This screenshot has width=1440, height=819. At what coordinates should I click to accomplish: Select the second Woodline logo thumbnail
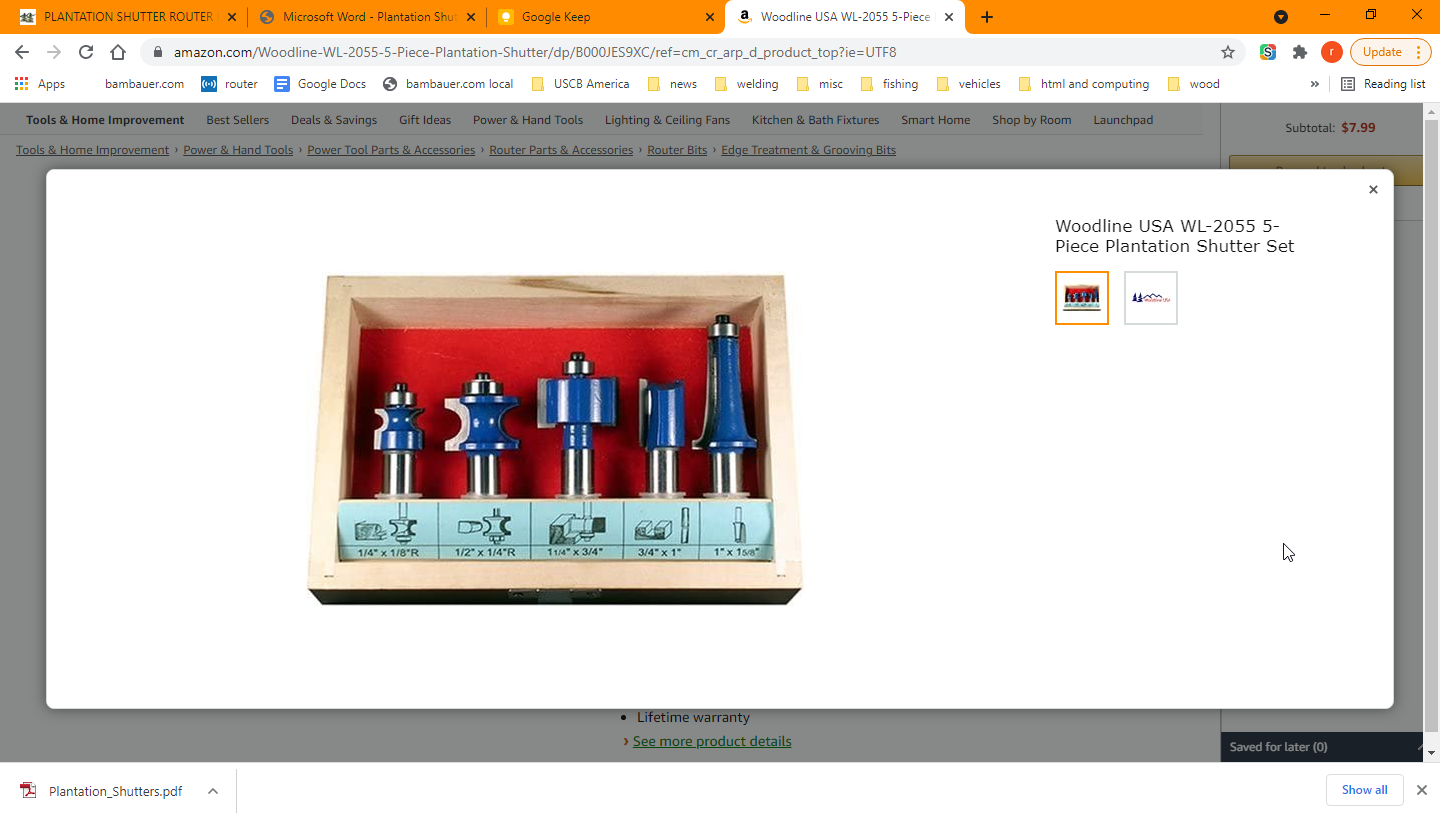coord(1150,298)
